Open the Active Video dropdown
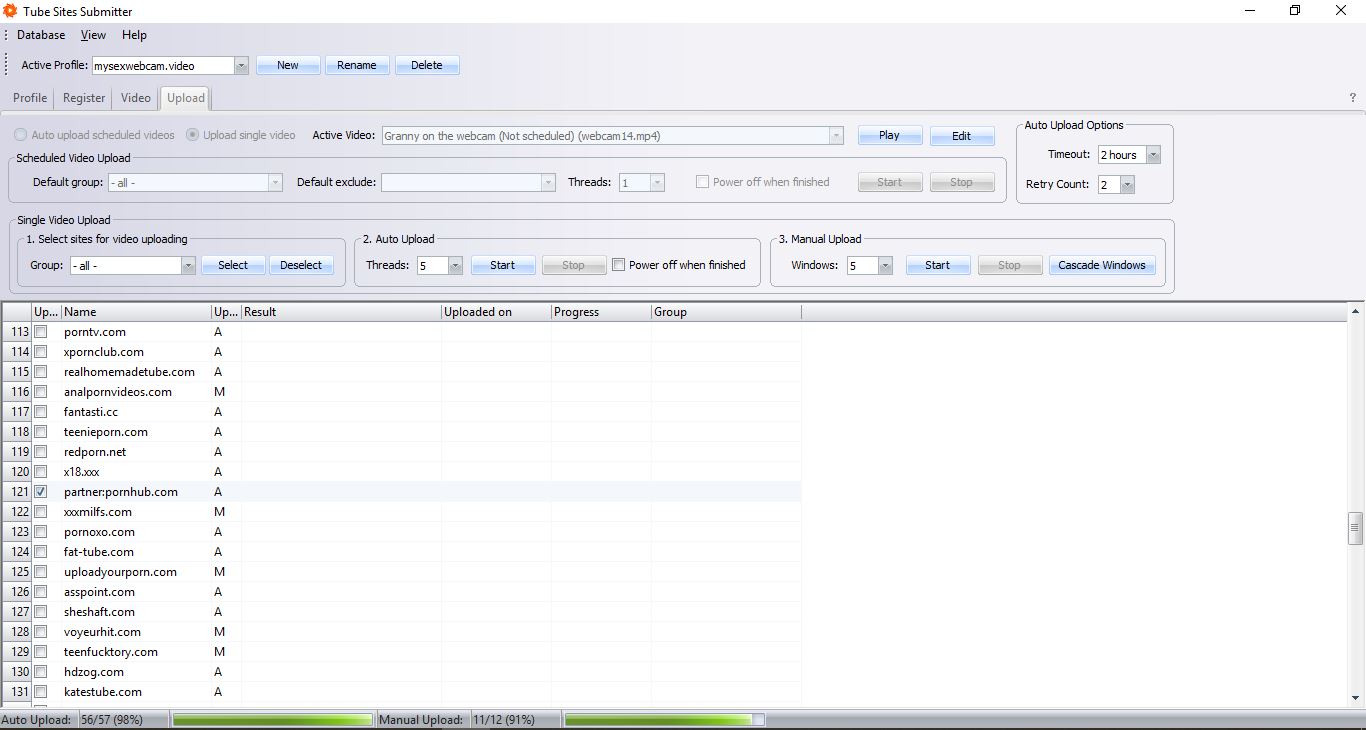 pyautogui.click(x=836, y=136)
